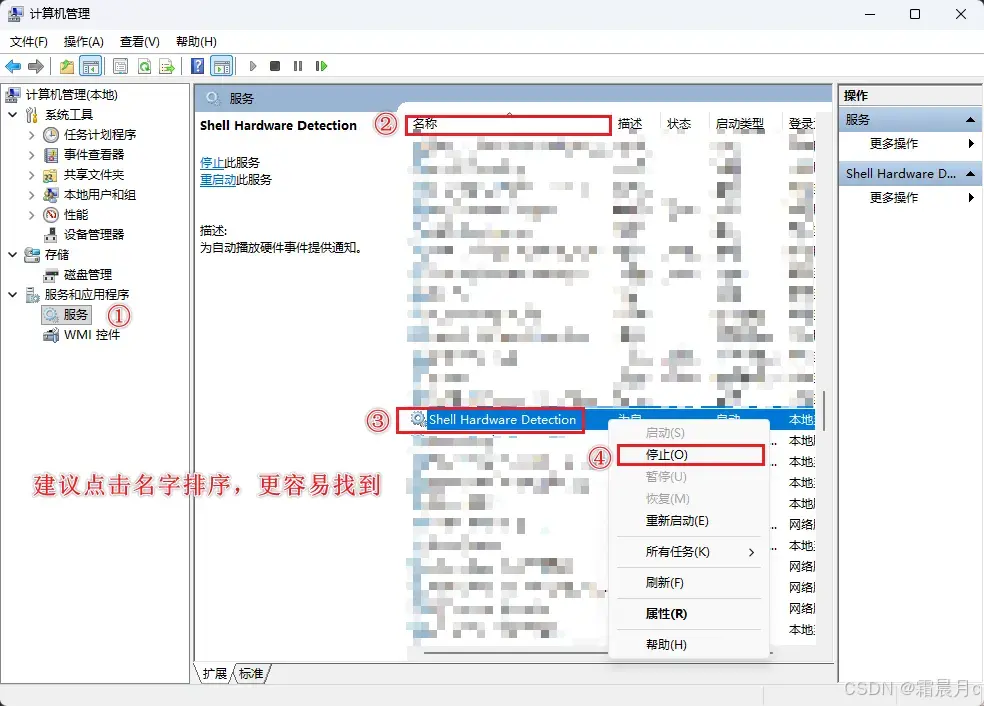Switch to the 标准 tab
This screenshot has height=706, width=984.
pos(251,673)
